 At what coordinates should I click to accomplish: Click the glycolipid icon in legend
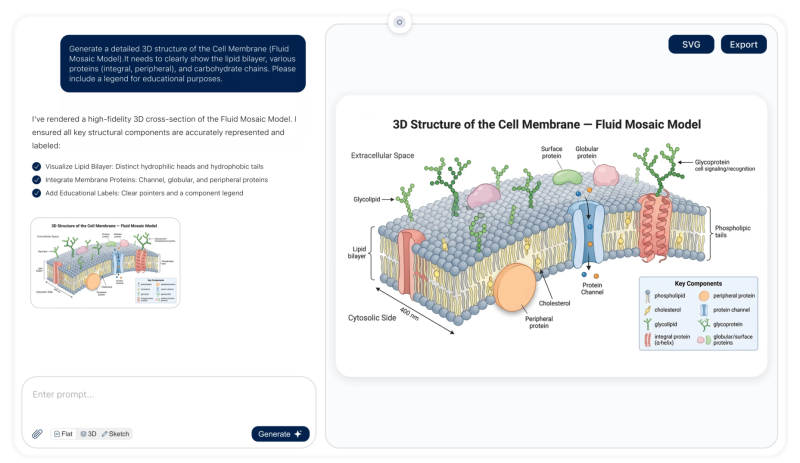pyautogui.click(x=647, y=324)
